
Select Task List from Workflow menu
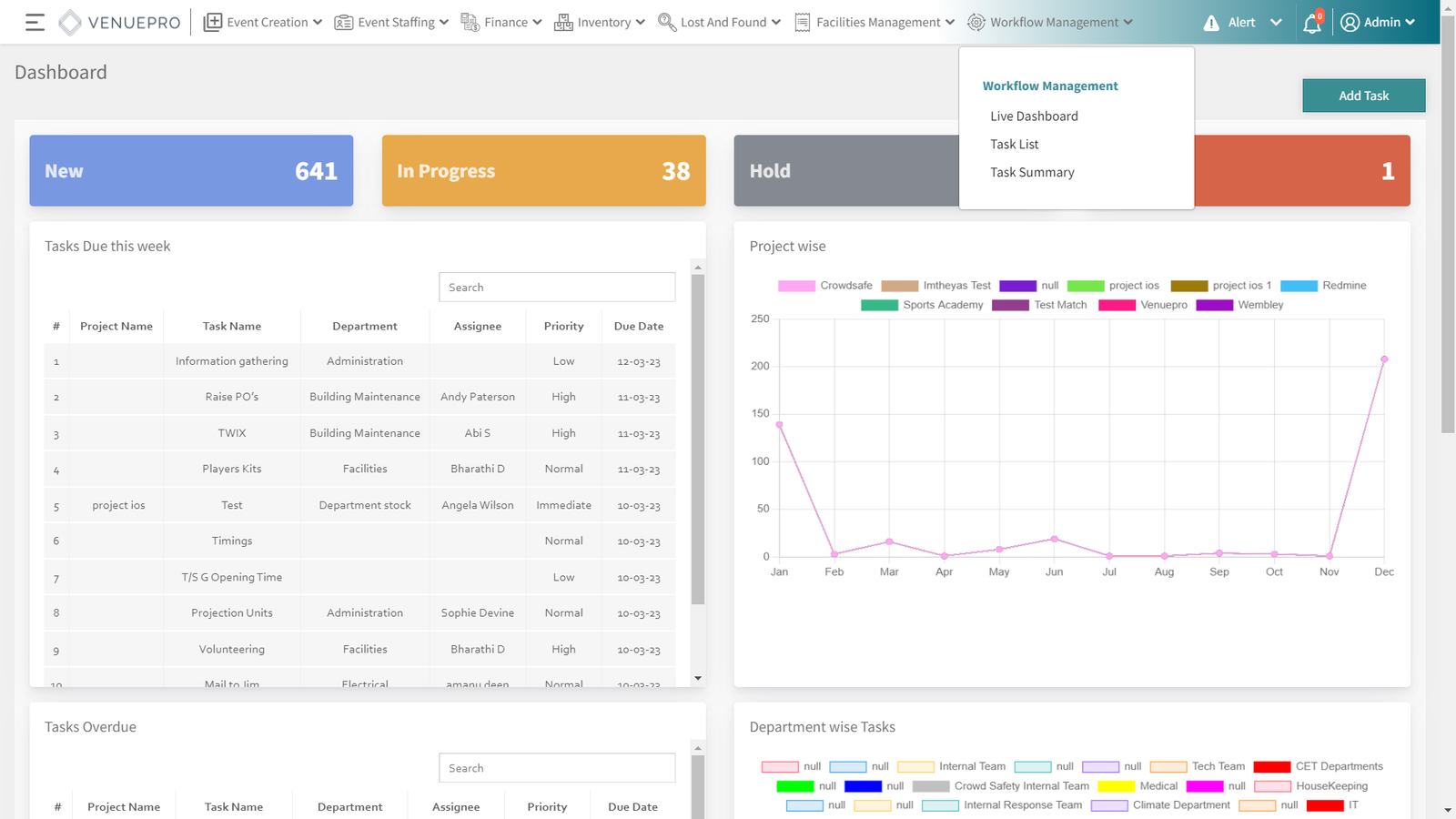pyautogui.click(x=1014, y=145)
